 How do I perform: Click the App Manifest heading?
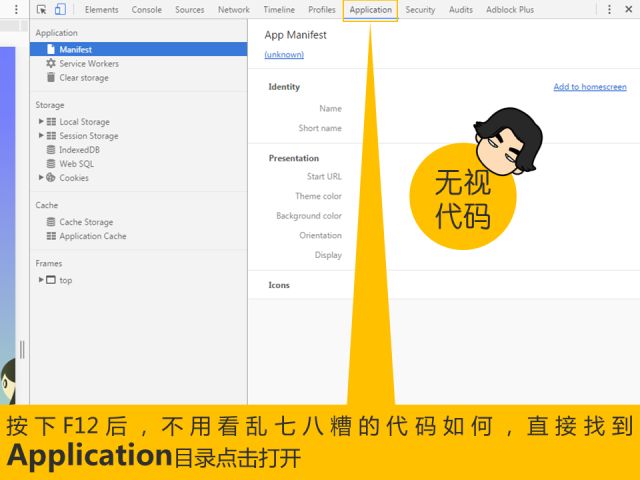coord(296,35)
